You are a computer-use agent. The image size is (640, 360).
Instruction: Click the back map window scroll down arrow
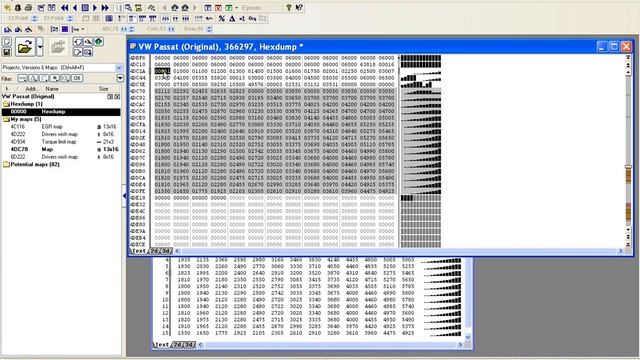tap(468, 337)
